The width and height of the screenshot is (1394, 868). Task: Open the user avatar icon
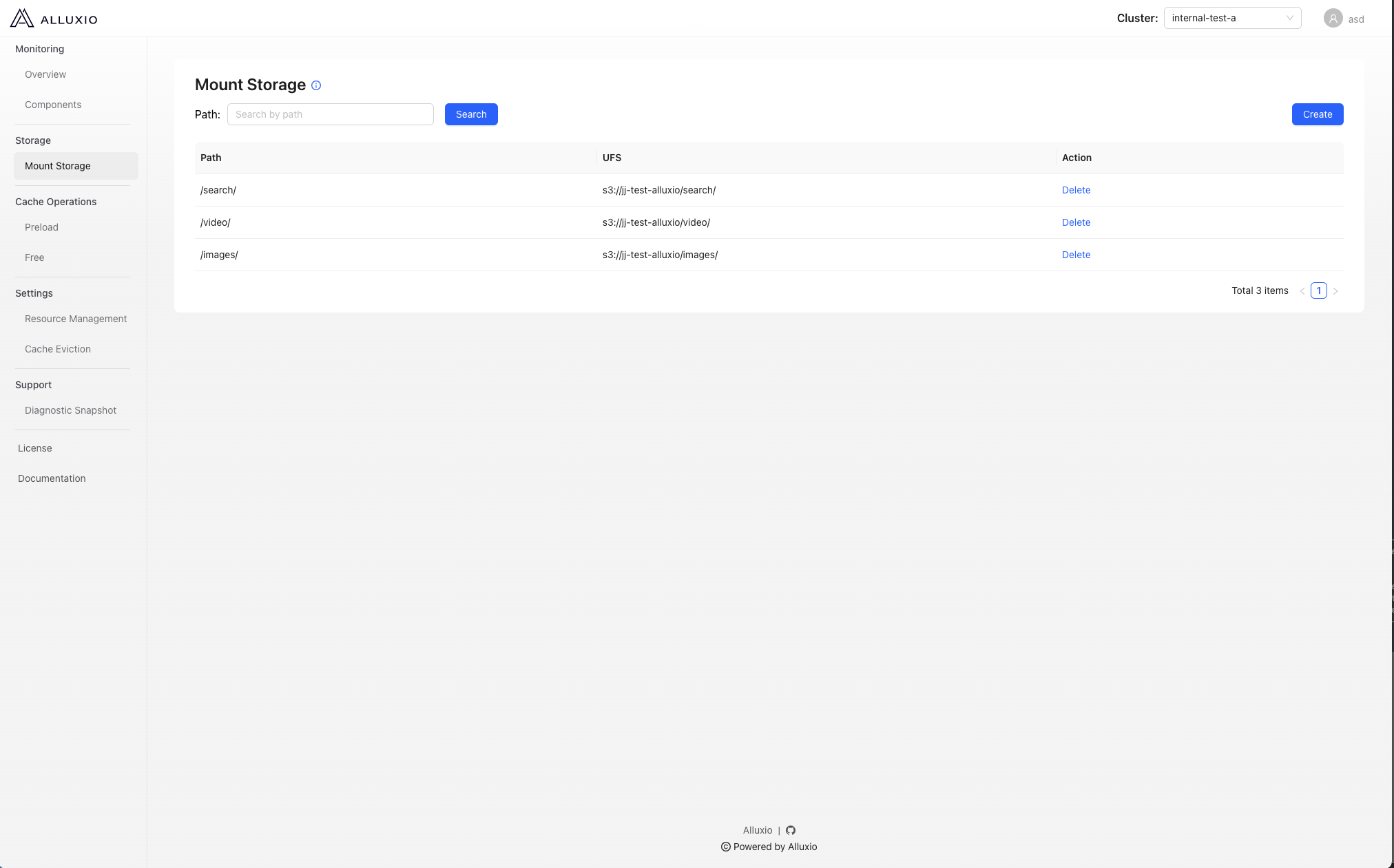click(x=1333, y=19)
